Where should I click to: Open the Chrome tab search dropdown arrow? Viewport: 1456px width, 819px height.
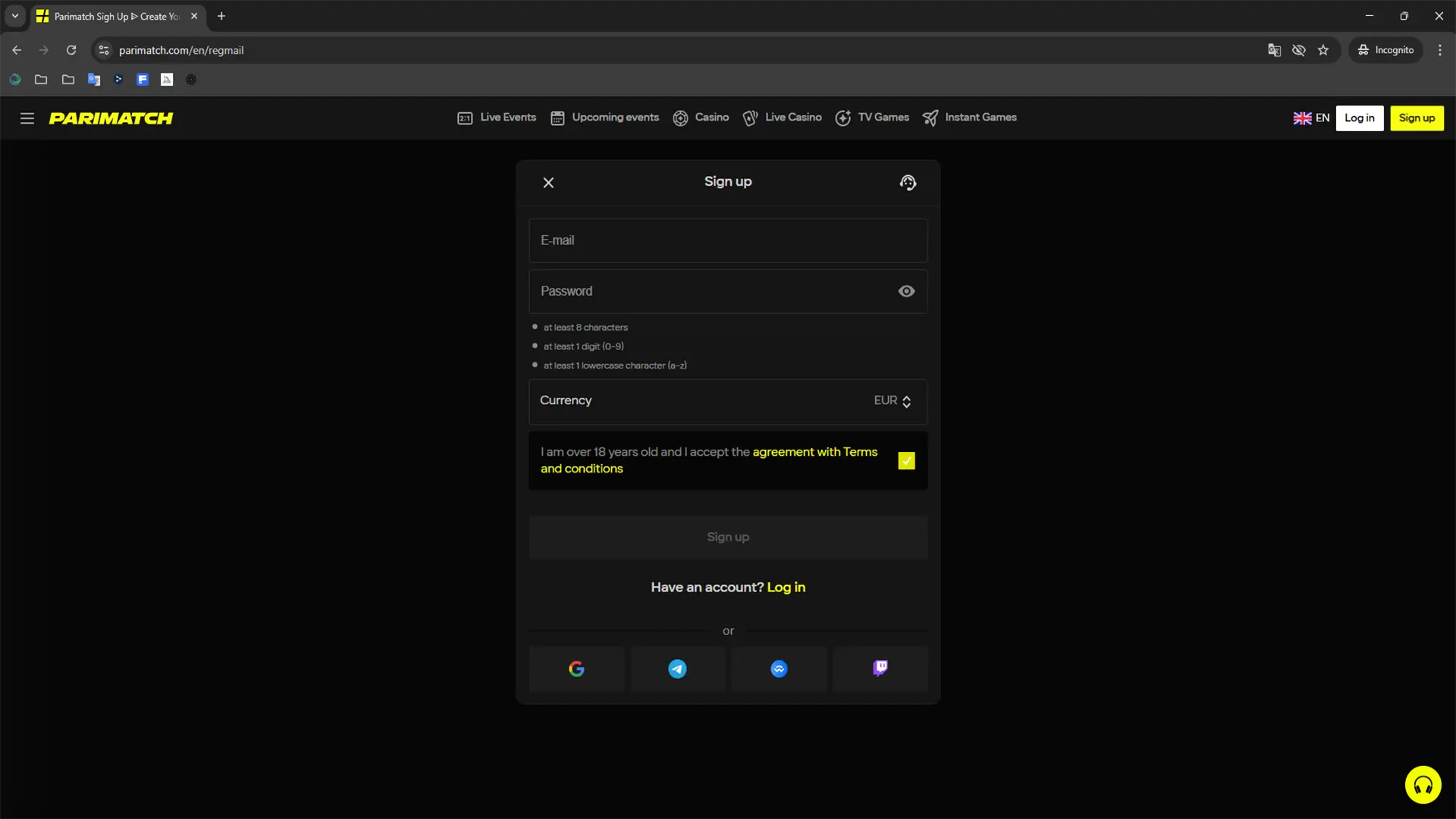[x=14, y=16]
